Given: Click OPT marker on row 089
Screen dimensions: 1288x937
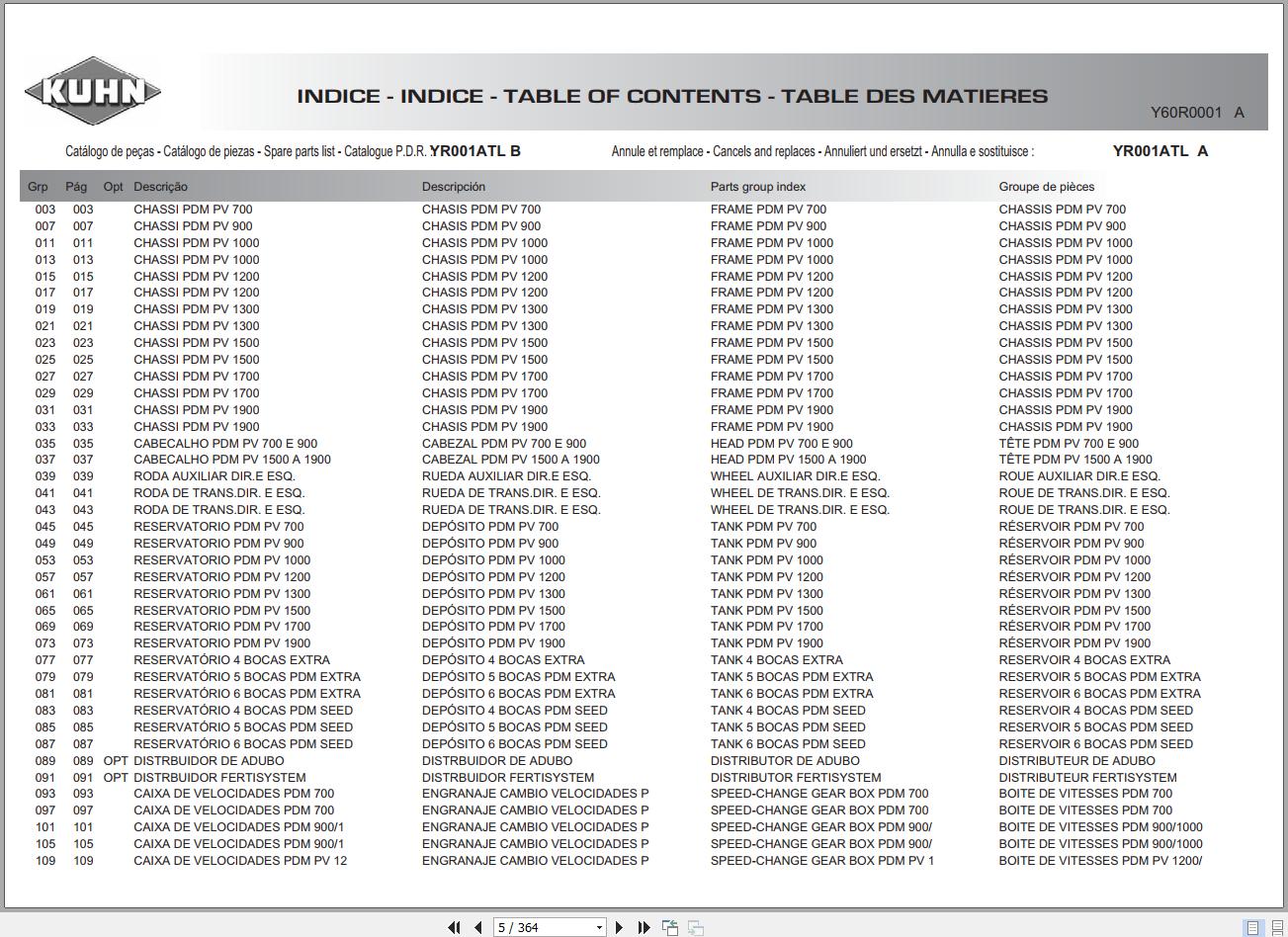Looking at the screenshot, I should [116, 761].
